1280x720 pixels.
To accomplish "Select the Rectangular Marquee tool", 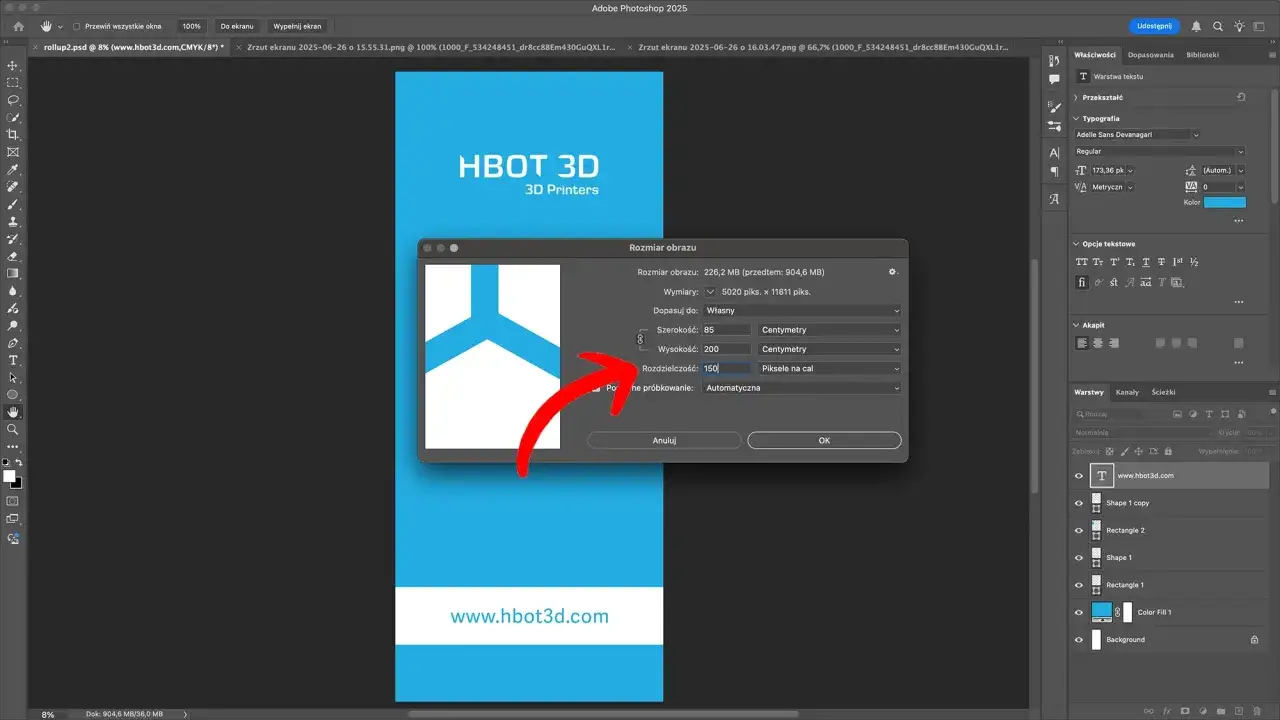I will [13, 83].
